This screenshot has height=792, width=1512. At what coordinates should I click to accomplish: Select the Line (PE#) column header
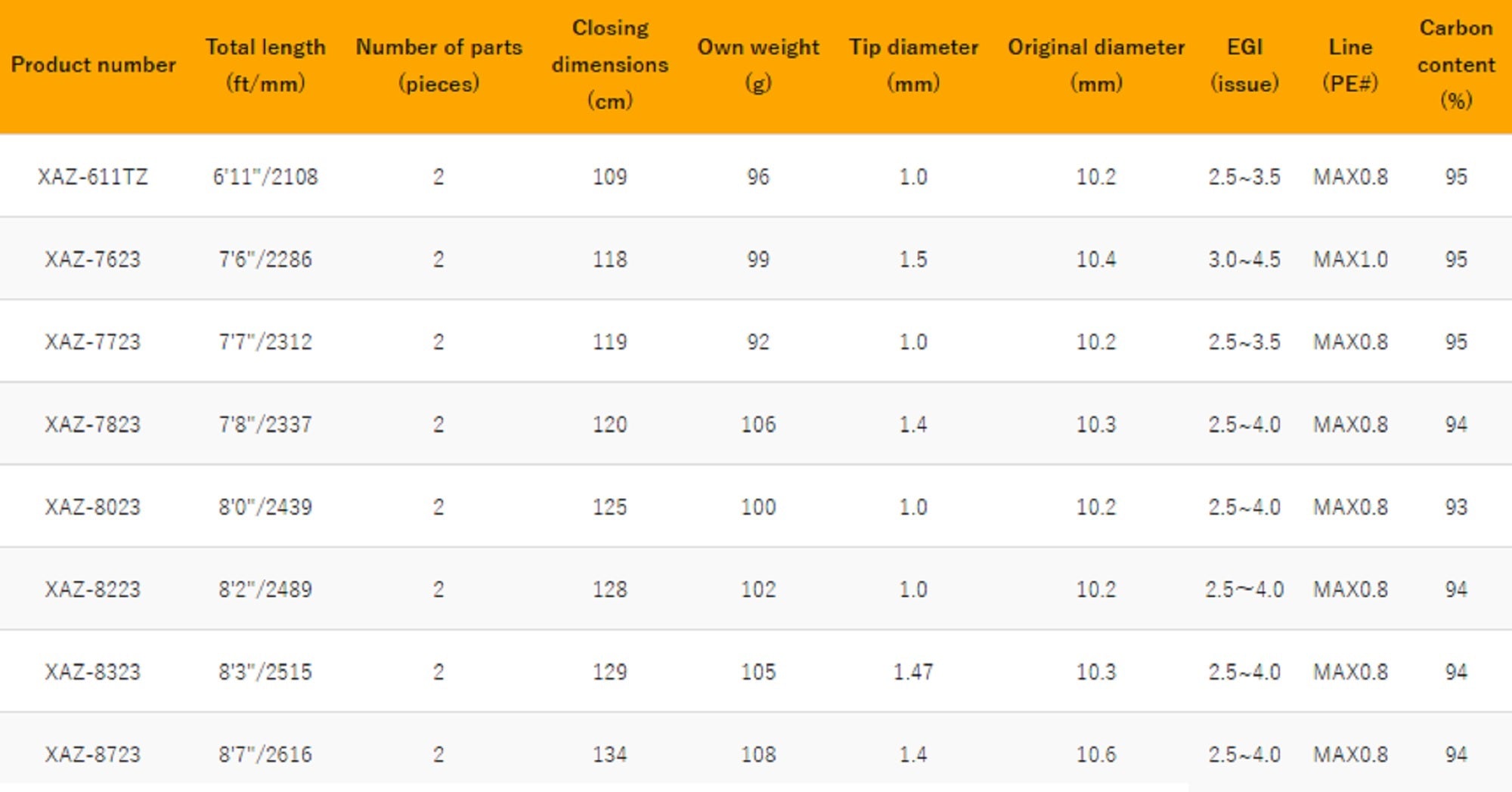pos(1350,65)
